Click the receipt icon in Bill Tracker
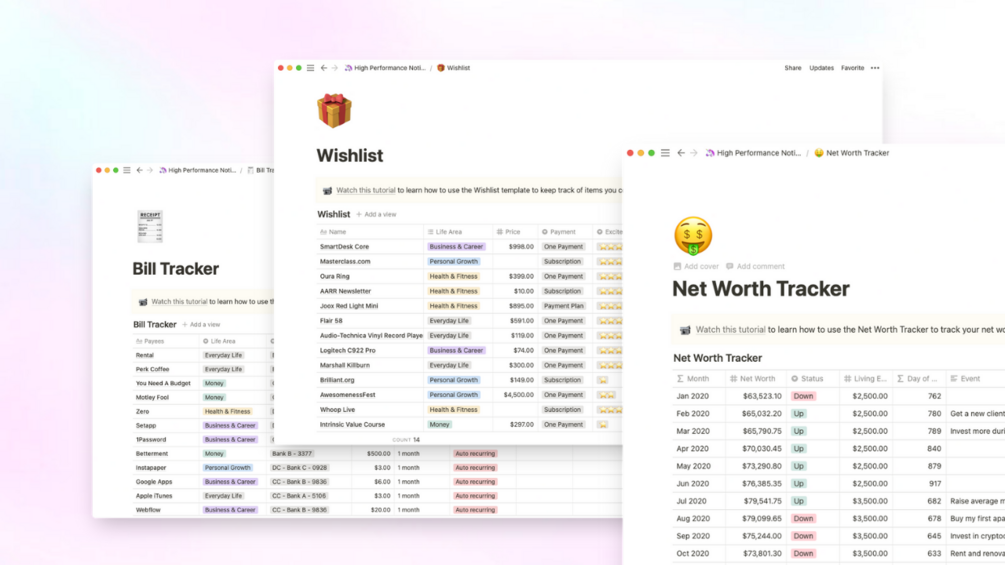Viewport: 1005px width, 565px height. 150,226
